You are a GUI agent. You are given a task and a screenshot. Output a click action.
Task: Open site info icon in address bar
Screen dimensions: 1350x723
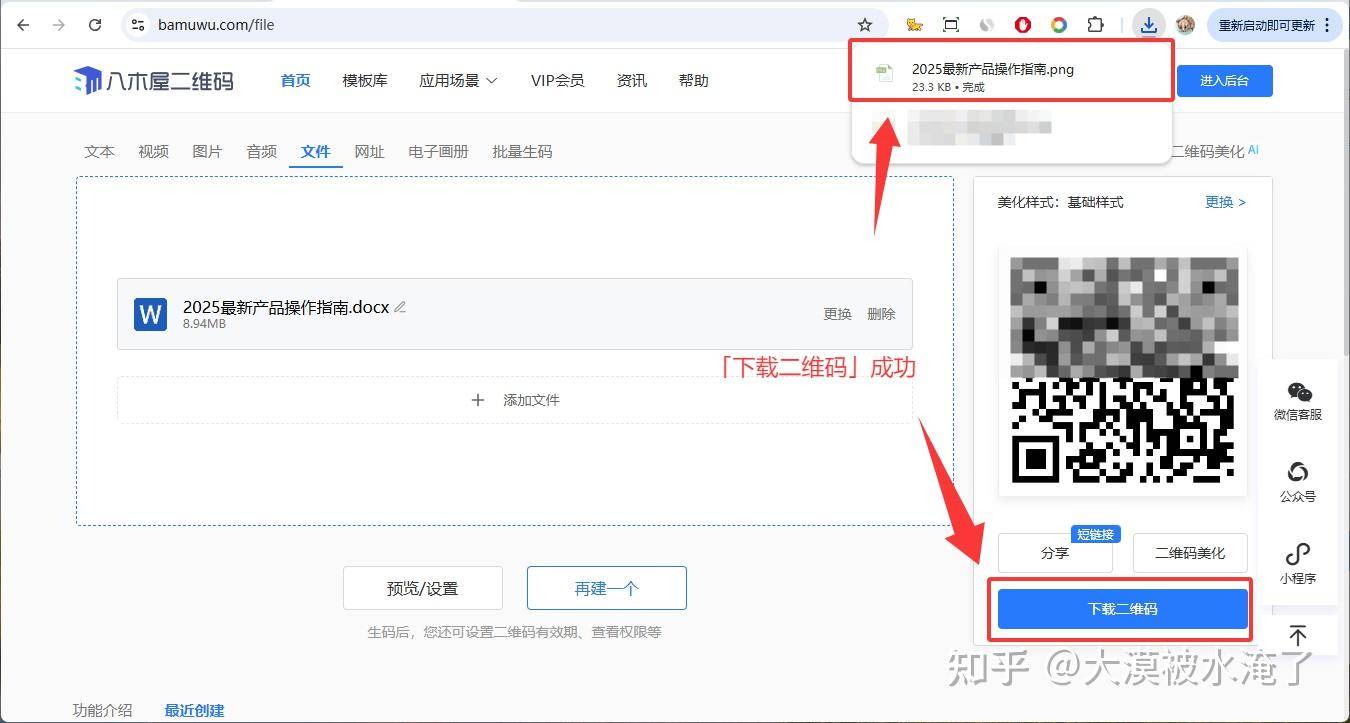(138, 25)
